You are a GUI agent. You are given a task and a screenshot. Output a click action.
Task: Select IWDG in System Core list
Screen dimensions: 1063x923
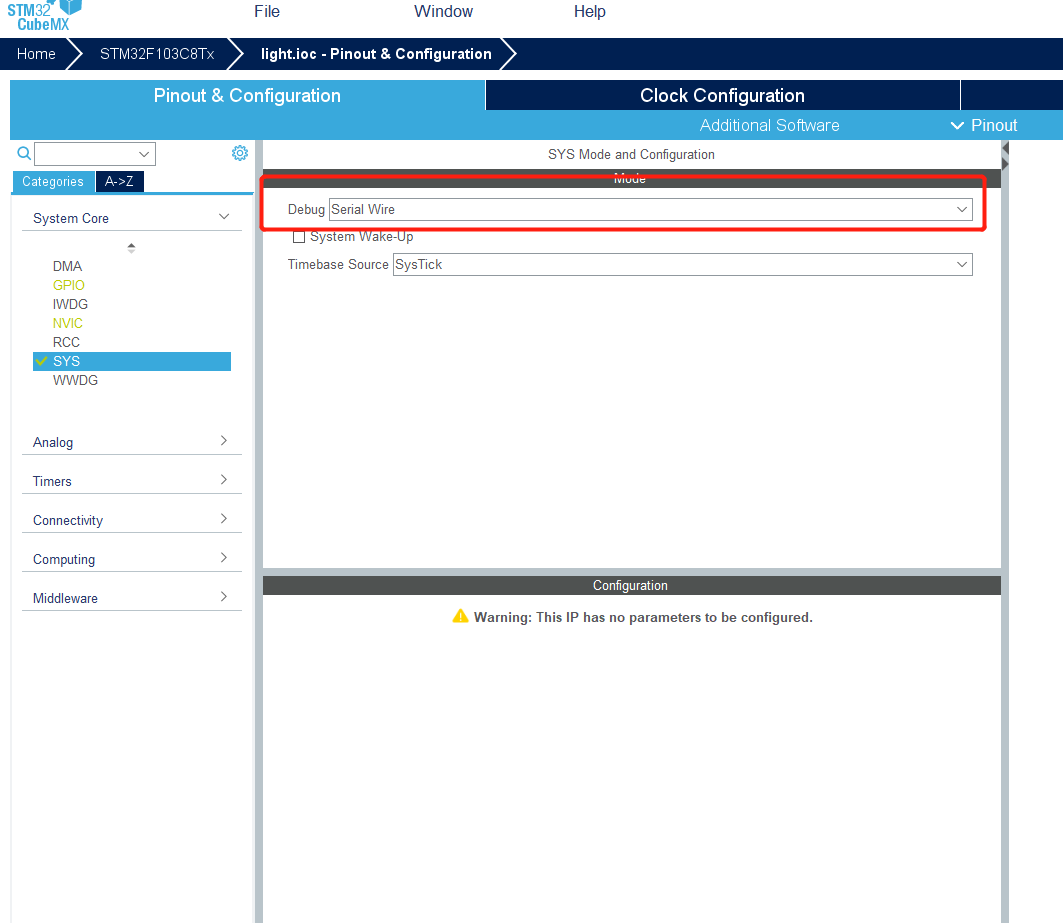[71, 305]
